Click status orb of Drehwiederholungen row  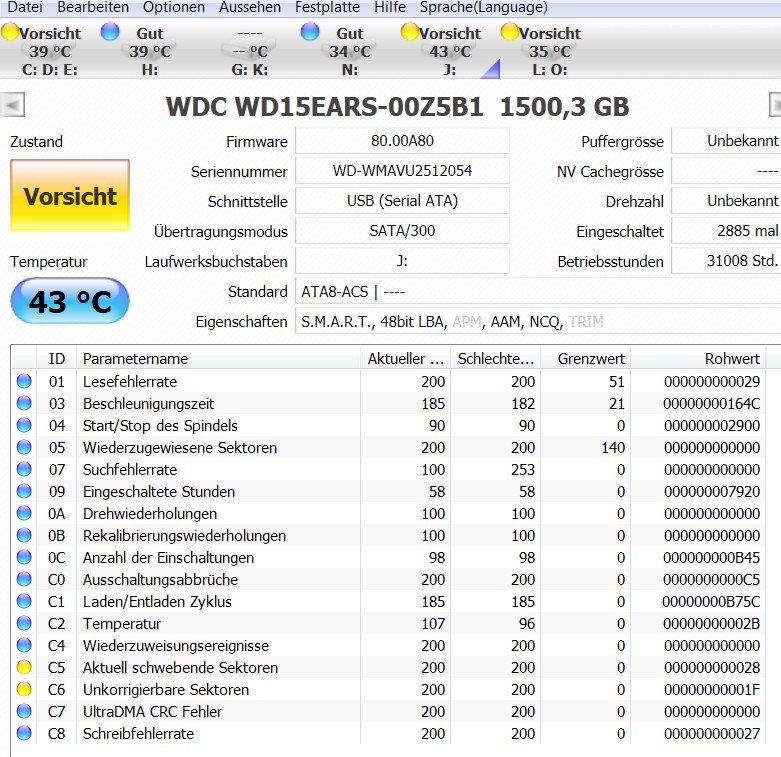[24, 513]
